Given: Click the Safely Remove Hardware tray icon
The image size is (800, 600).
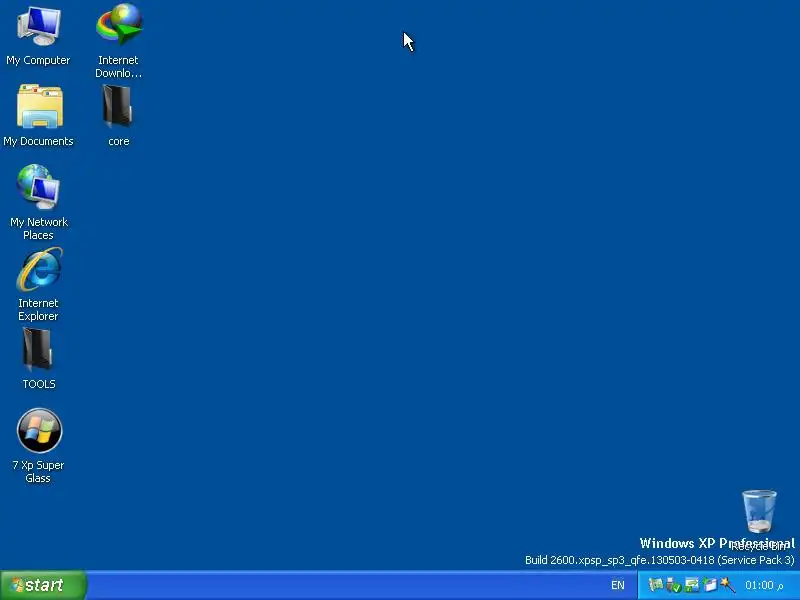Looking at the screenshot, I should coord(673,585).
